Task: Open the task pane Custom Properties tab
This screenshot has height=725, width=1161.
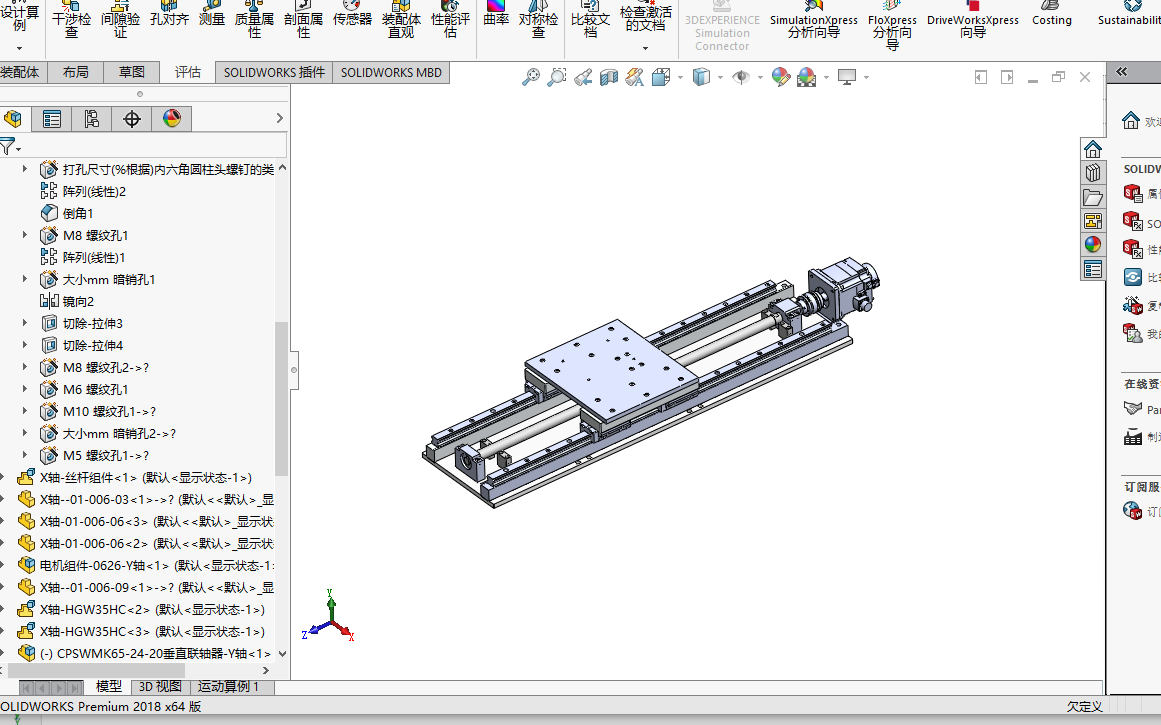Action: [1093, 269]
